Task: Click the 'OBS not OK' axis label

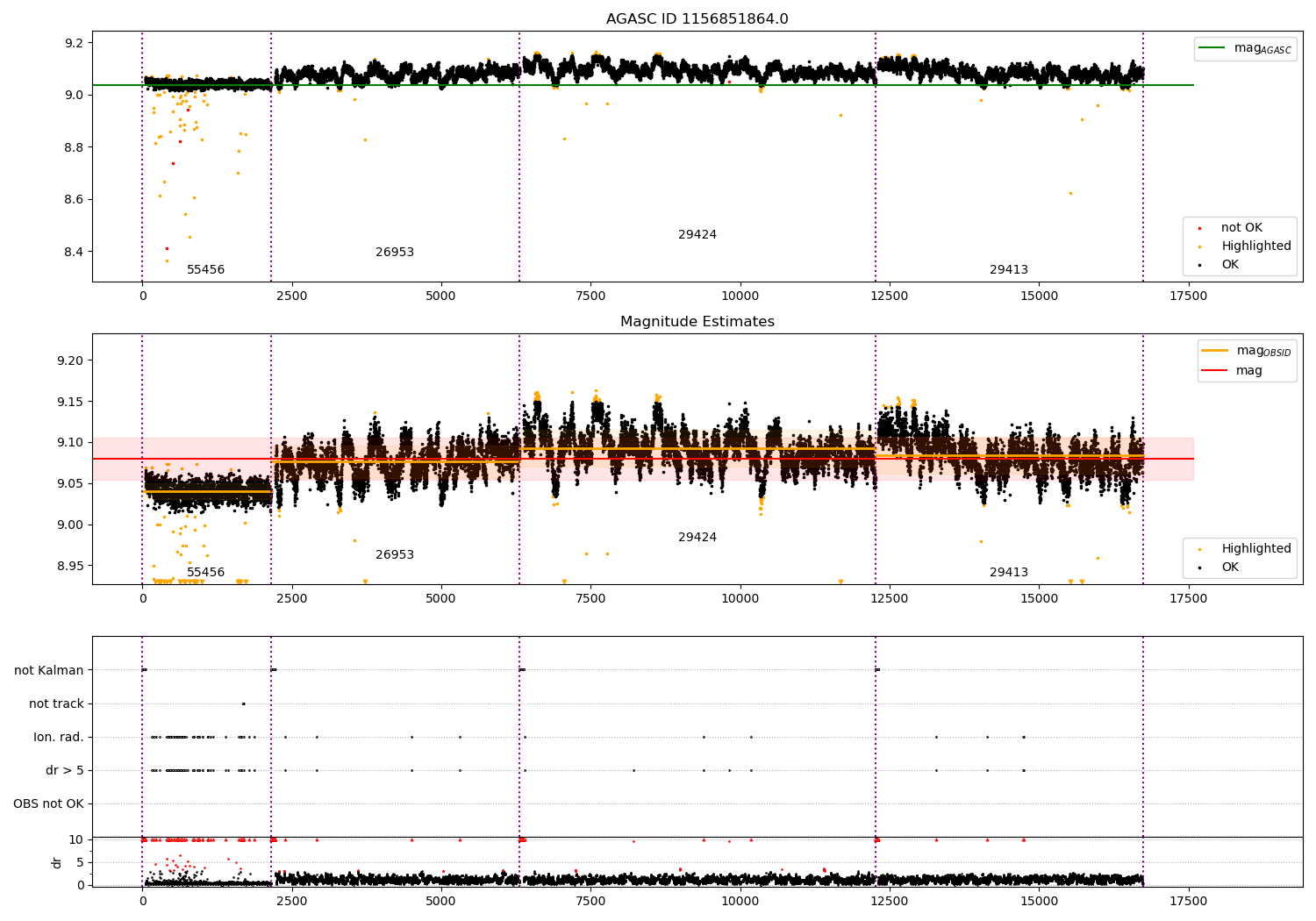Action: tap(48, 803)
